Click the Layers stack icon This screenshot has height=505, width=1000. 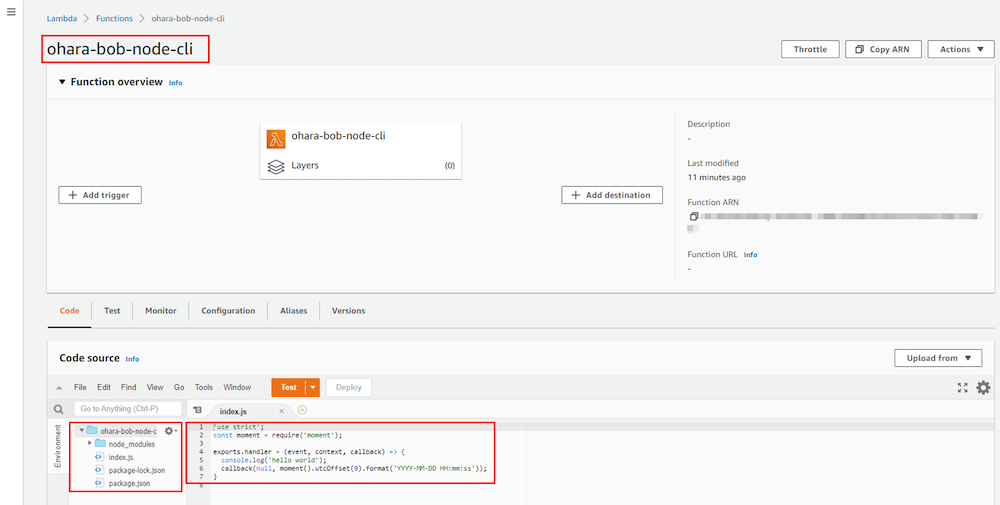click(x=276, y=166)
